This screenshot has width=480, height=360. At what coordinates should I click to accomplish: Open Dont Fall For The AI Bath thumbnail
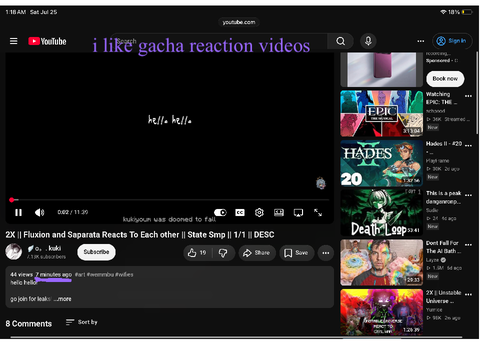pos(381,262)
